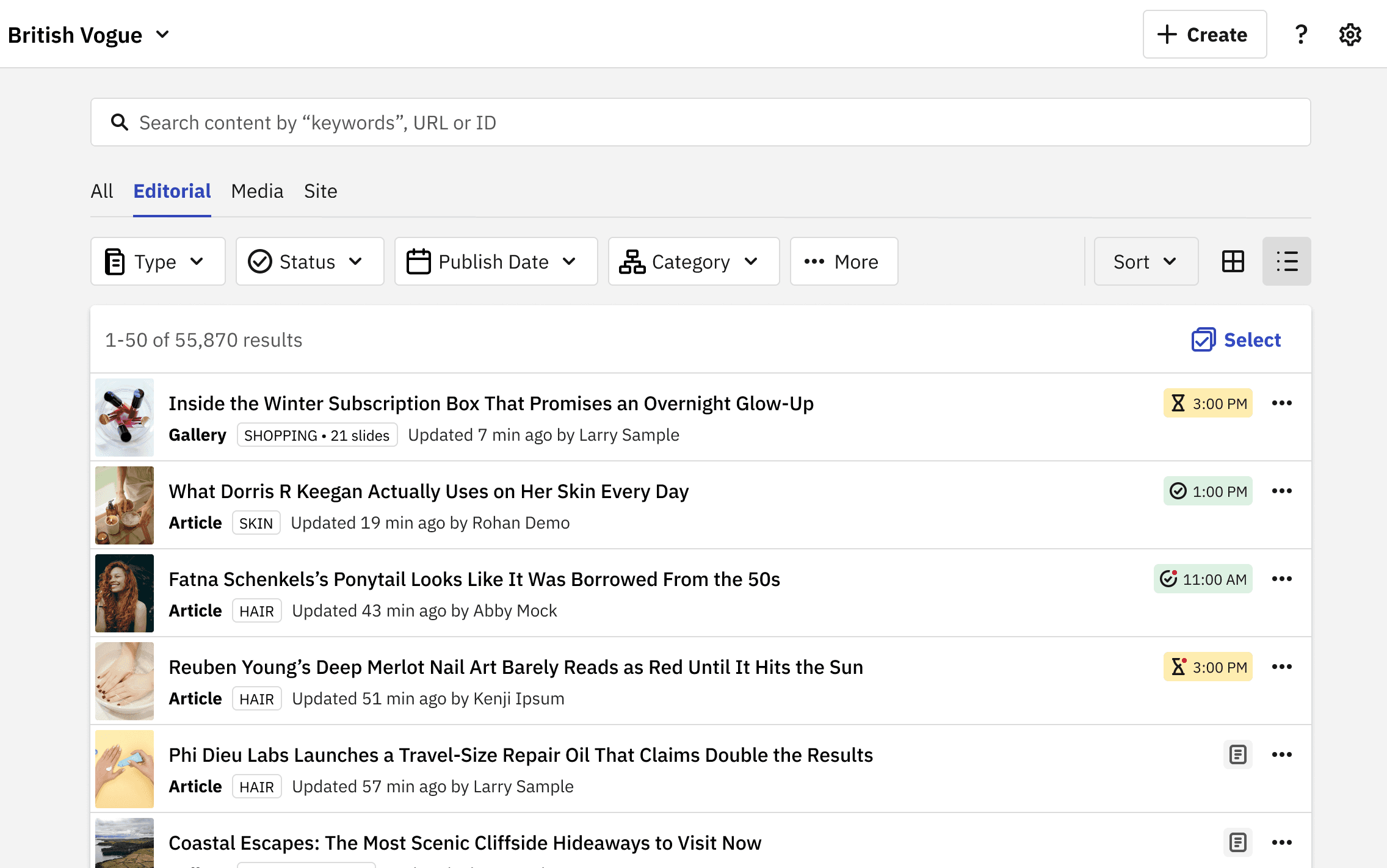The height and width of the screenshot is (868, 1387).
Task: Click the scheduled 3:00 PM badge on Winter Subscription Box
Action: 1208,403
